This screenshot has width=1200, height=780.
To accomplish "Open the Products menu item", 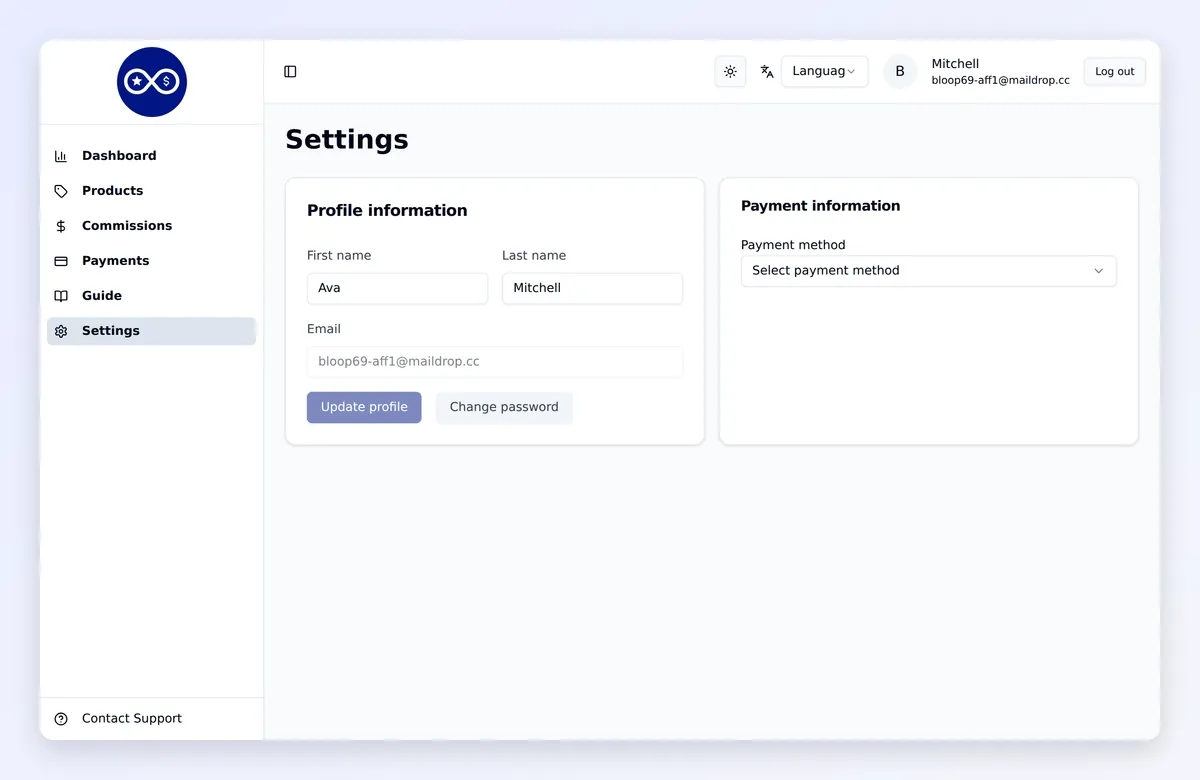I will [151, 191].
